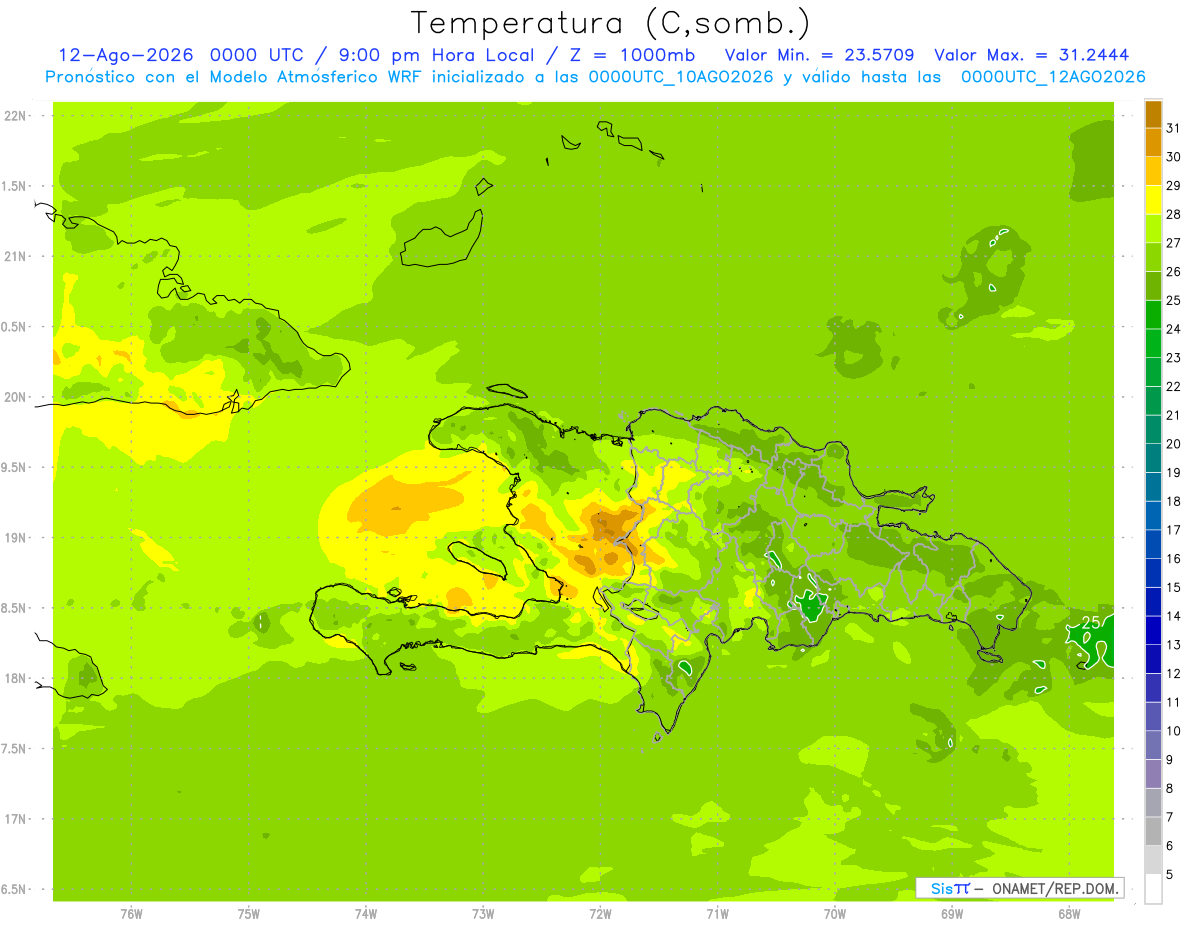
Task: Click the "74W" longitude axis label
Action: pyautogui.click(x=366, y=914)
